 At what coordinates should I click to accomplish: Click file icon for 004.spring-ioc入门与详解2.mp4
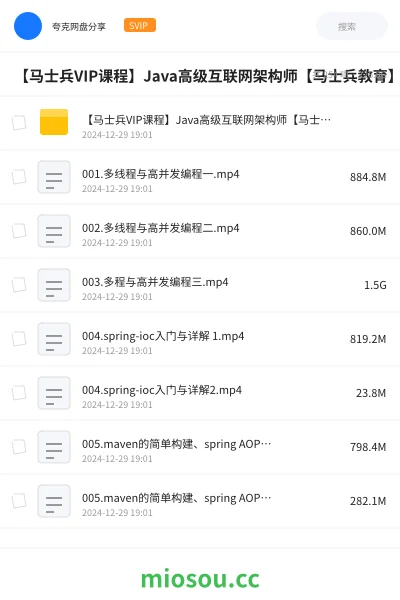pyautogui.click(x=54, y=393)
